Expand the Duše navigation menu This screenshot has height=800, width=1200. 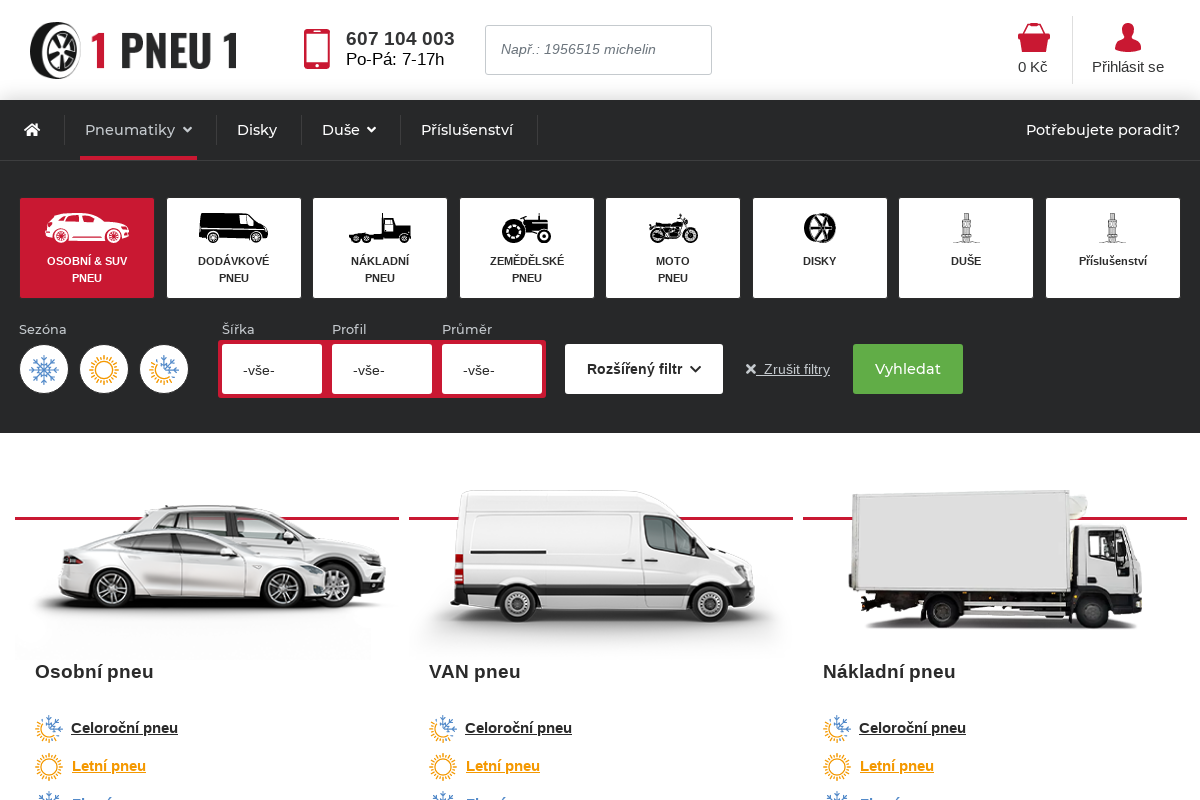349,130
